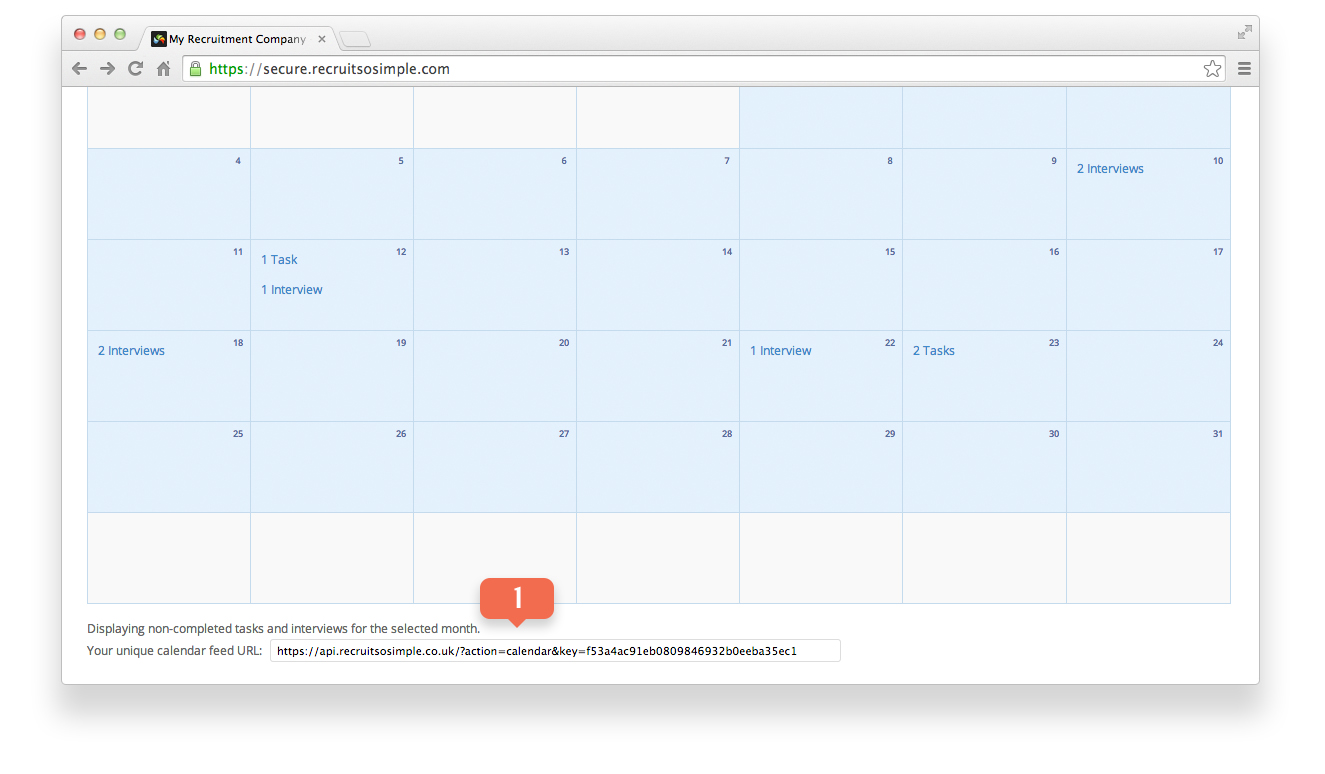Minimize the window with yellow button
The width and height of the screenshot is (1325, 774).
100,34
